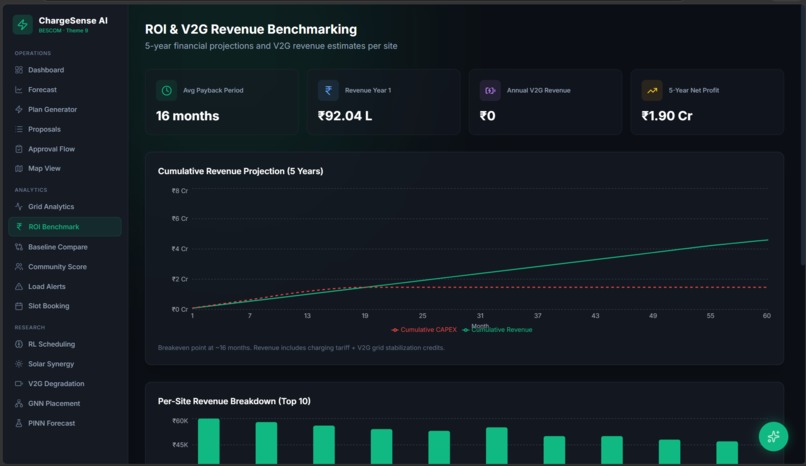This screenshot has height=466, width=806.
Task: Click the Solar Synergy sun icon
Action: click(x=19, y=364)
